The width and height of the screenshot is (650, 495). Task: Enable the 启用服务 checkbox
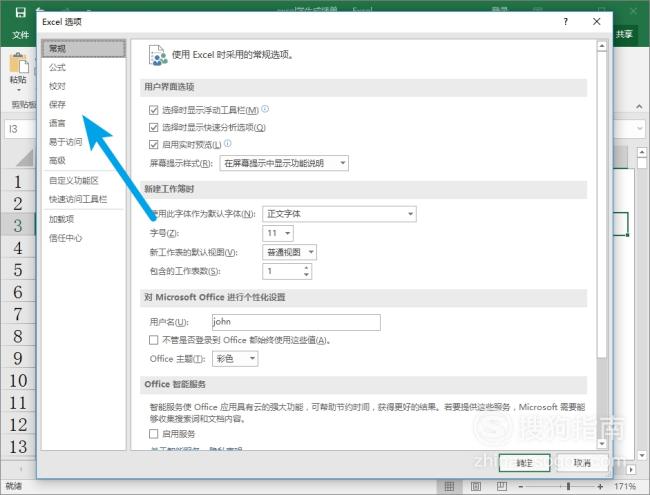pos(153,434)
